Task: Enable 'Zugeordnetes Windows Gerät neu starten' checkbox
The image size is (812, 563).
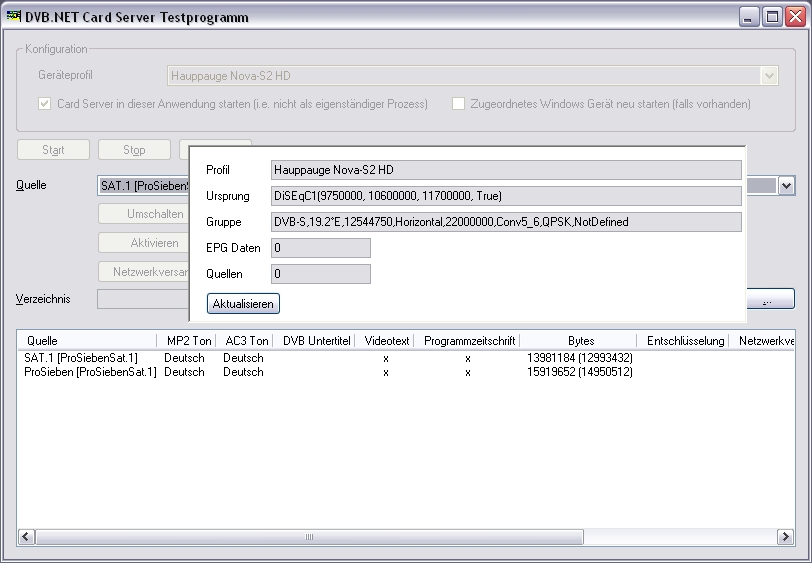Action: tap(459, 104)
